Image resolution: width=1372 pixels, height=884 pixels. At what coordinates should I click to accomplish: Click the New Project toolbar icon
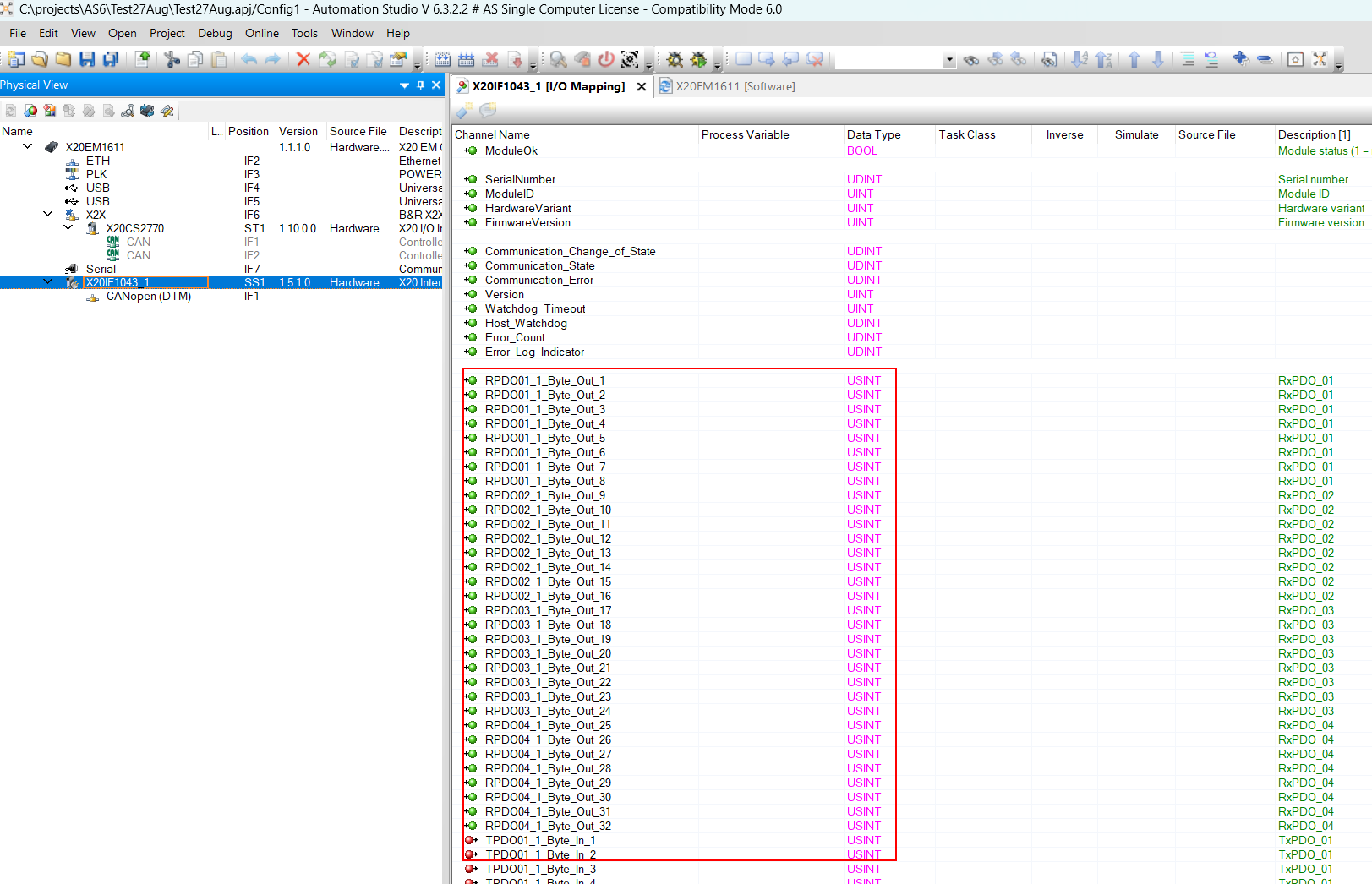[16, 59]
